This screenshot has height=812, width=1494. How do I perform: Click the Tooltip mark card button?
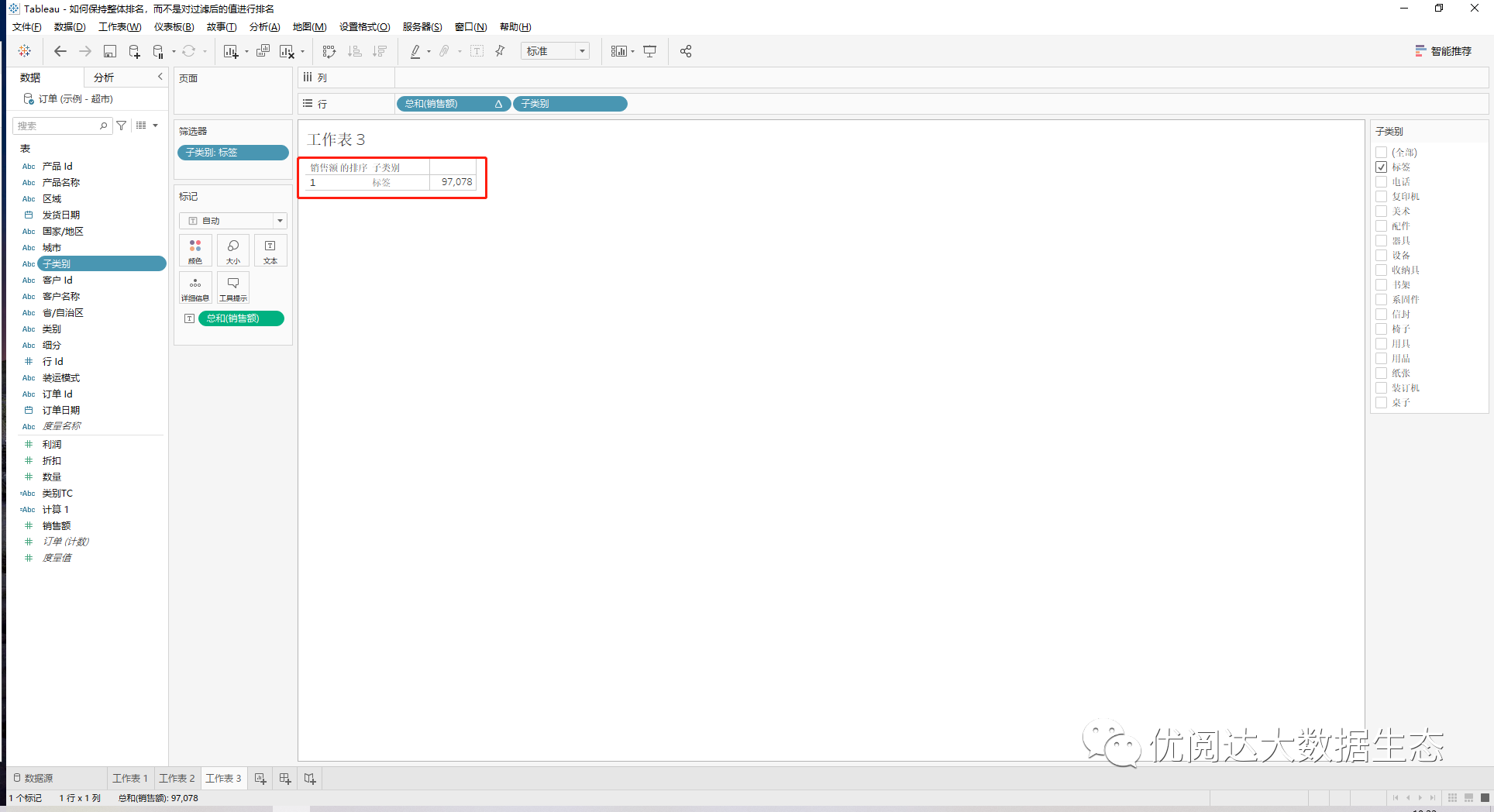click(233, 287)
